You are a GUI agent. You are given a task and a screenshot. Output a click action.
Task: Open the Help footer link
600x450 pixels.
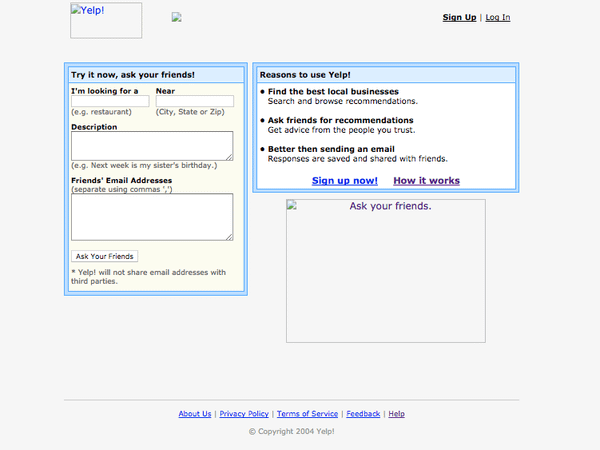396,414
